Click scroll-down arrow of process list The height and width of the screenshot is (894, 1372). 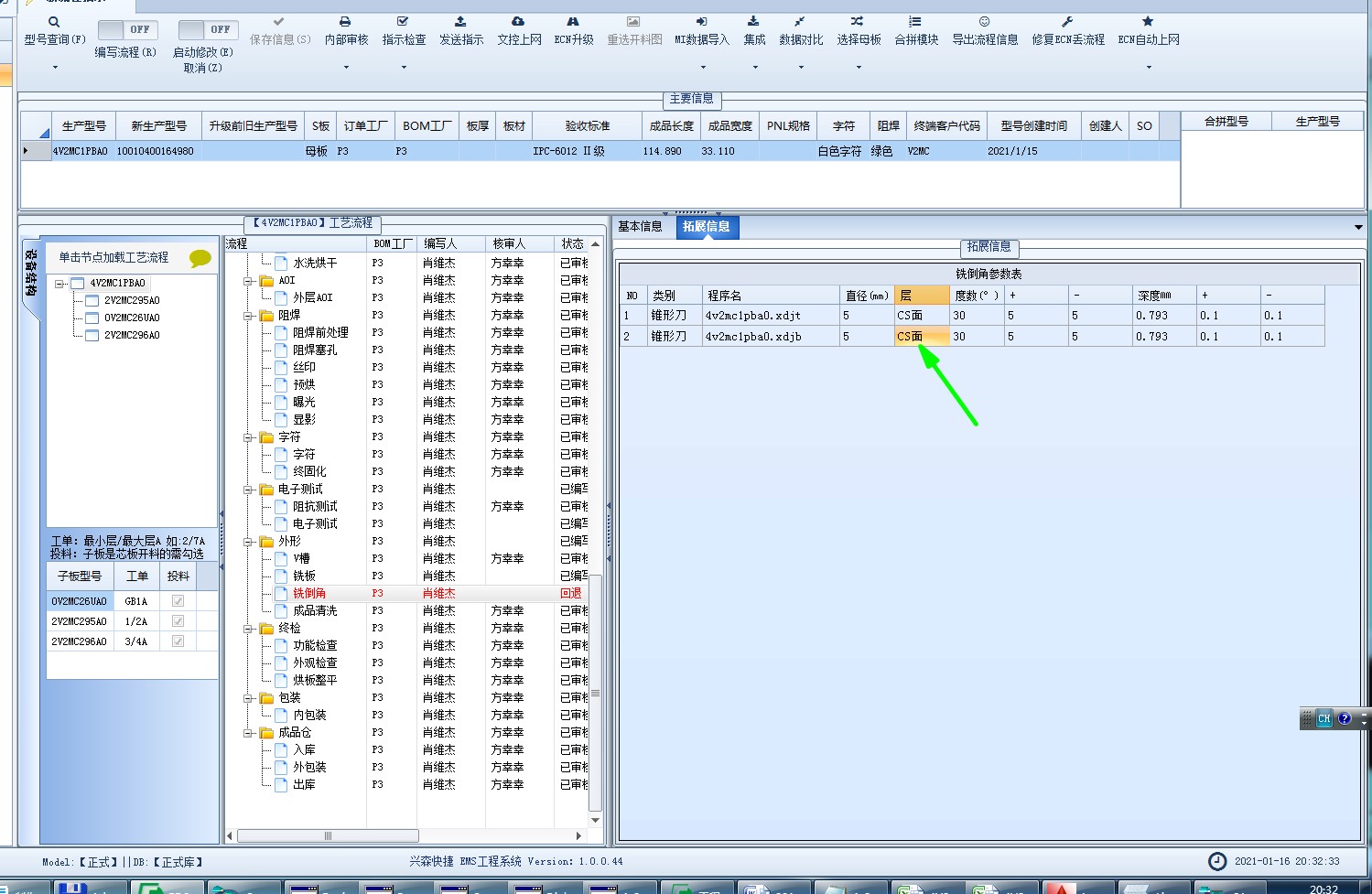coord(595,820)
